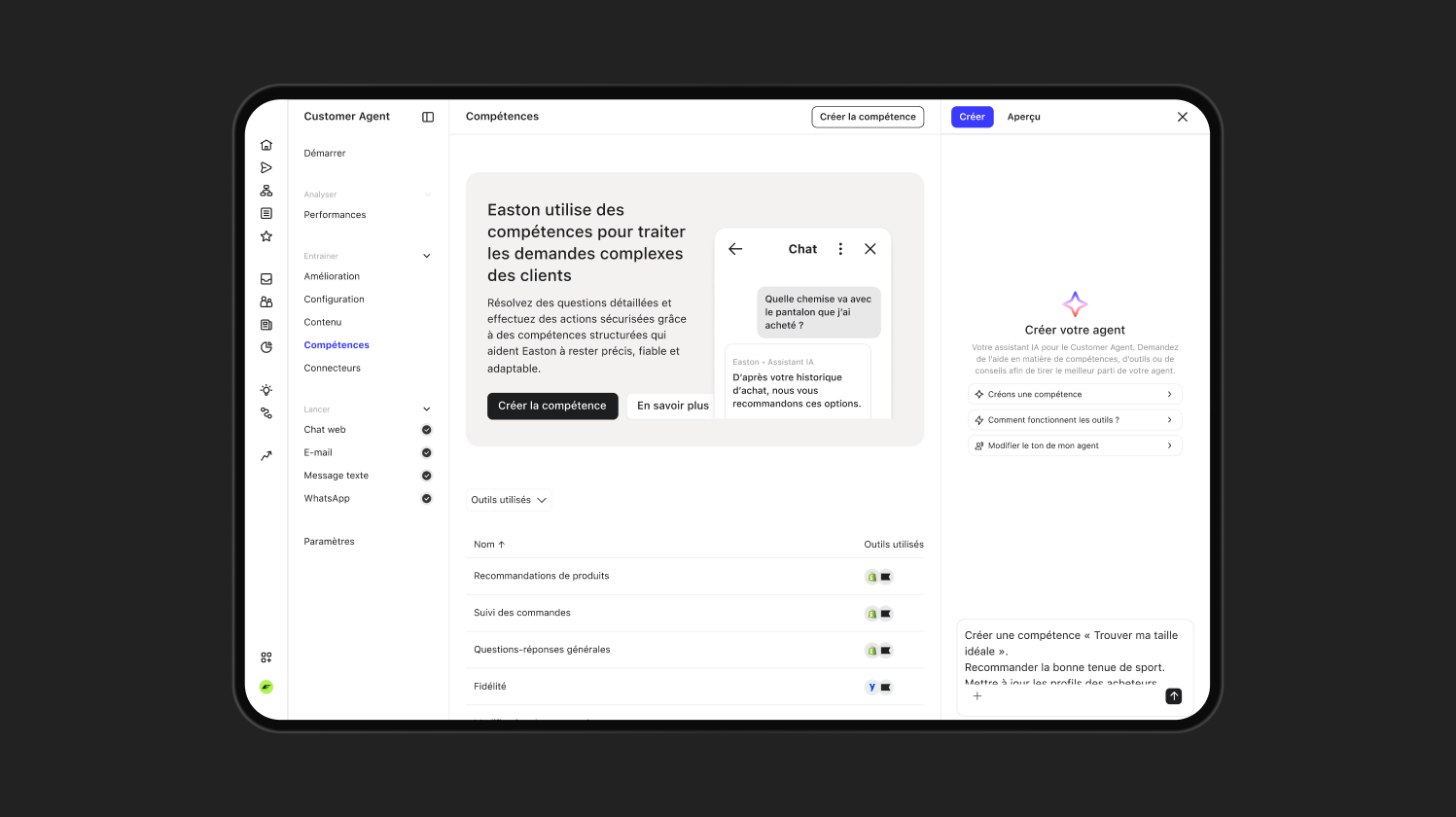Open the Recommandations de produits skill
This screenshot has height=817, width=1456.
point(542,576)
